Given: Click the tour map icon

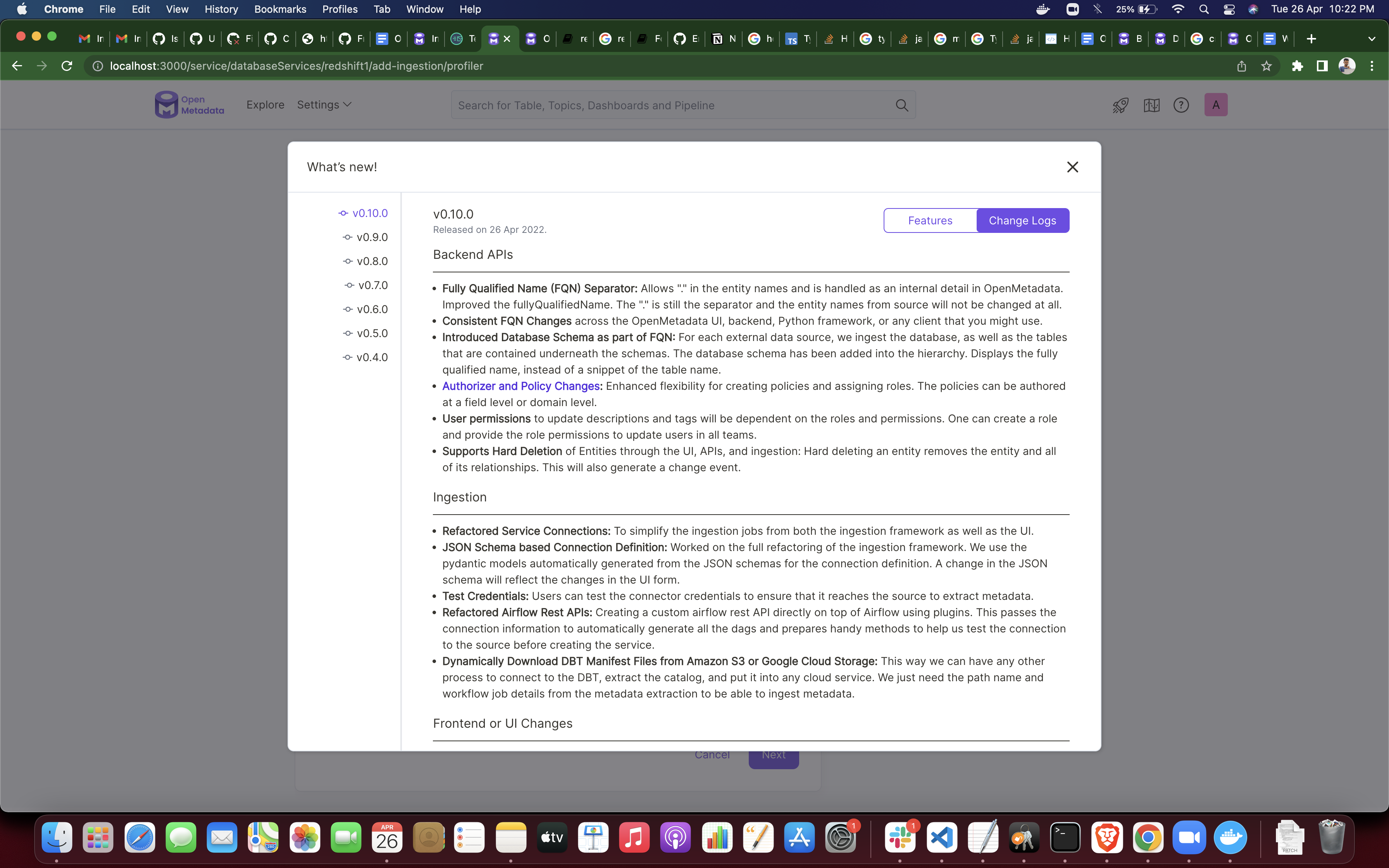Looking at the screenshot, I should click(x=1151, y=105).
